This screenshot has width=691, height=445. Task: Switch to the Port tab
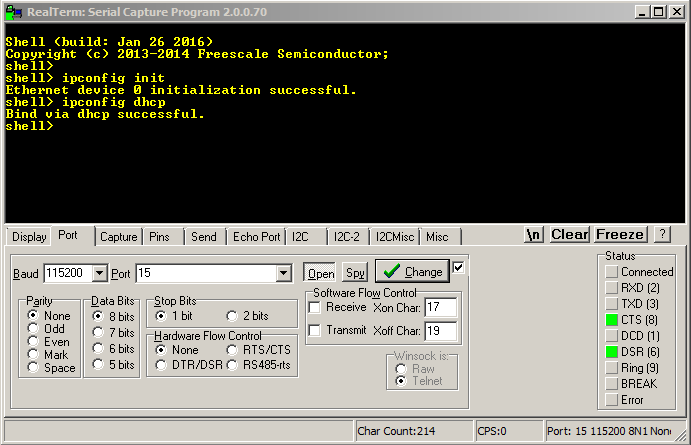68,235
